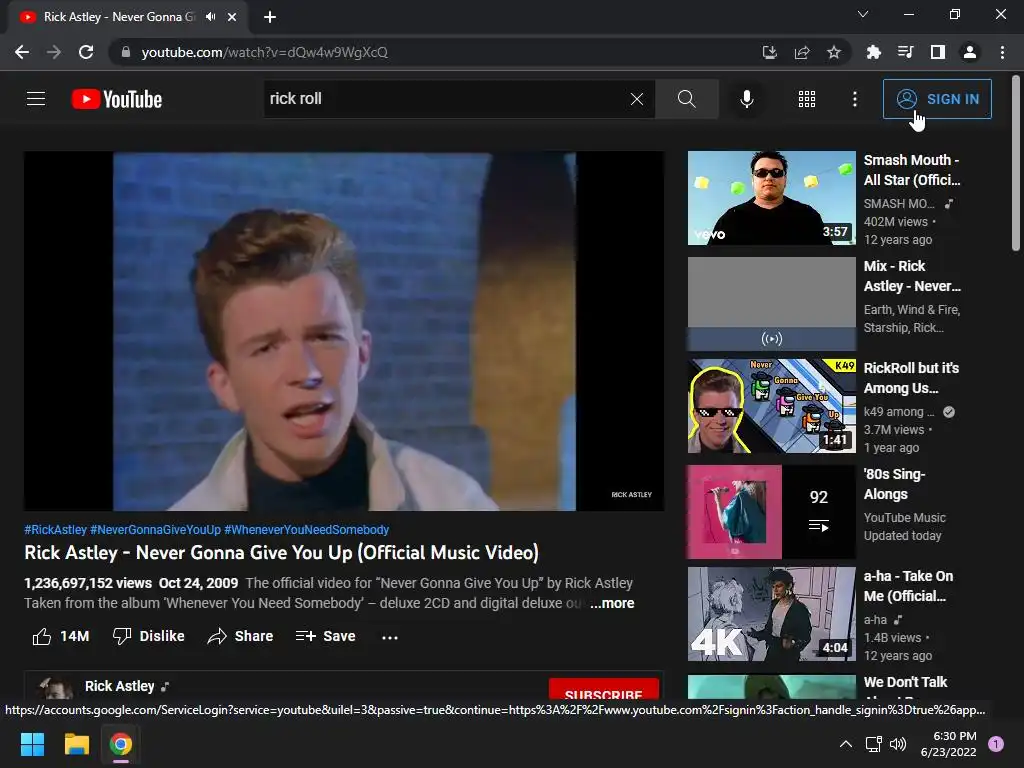Go to the YouTube home logo
The height and width of the screenshot is (768, 1024).
[117, 99]
